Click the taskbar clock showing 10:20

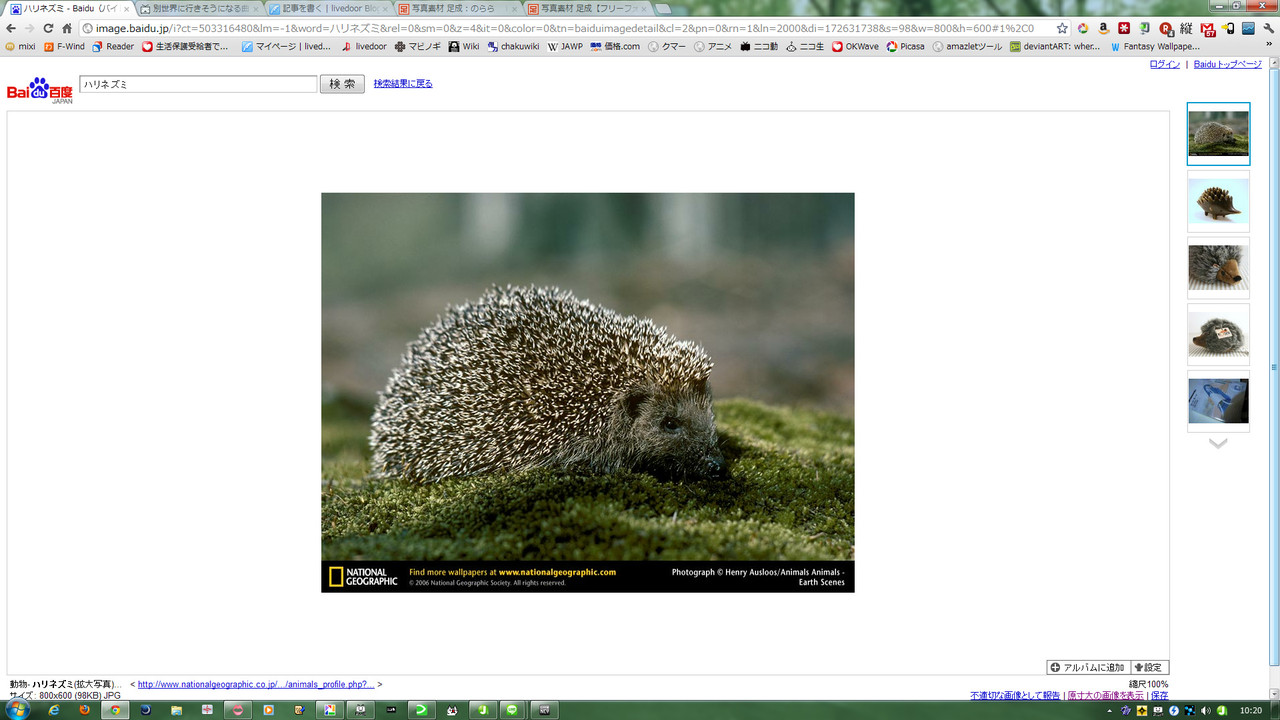coord(1250,711)
